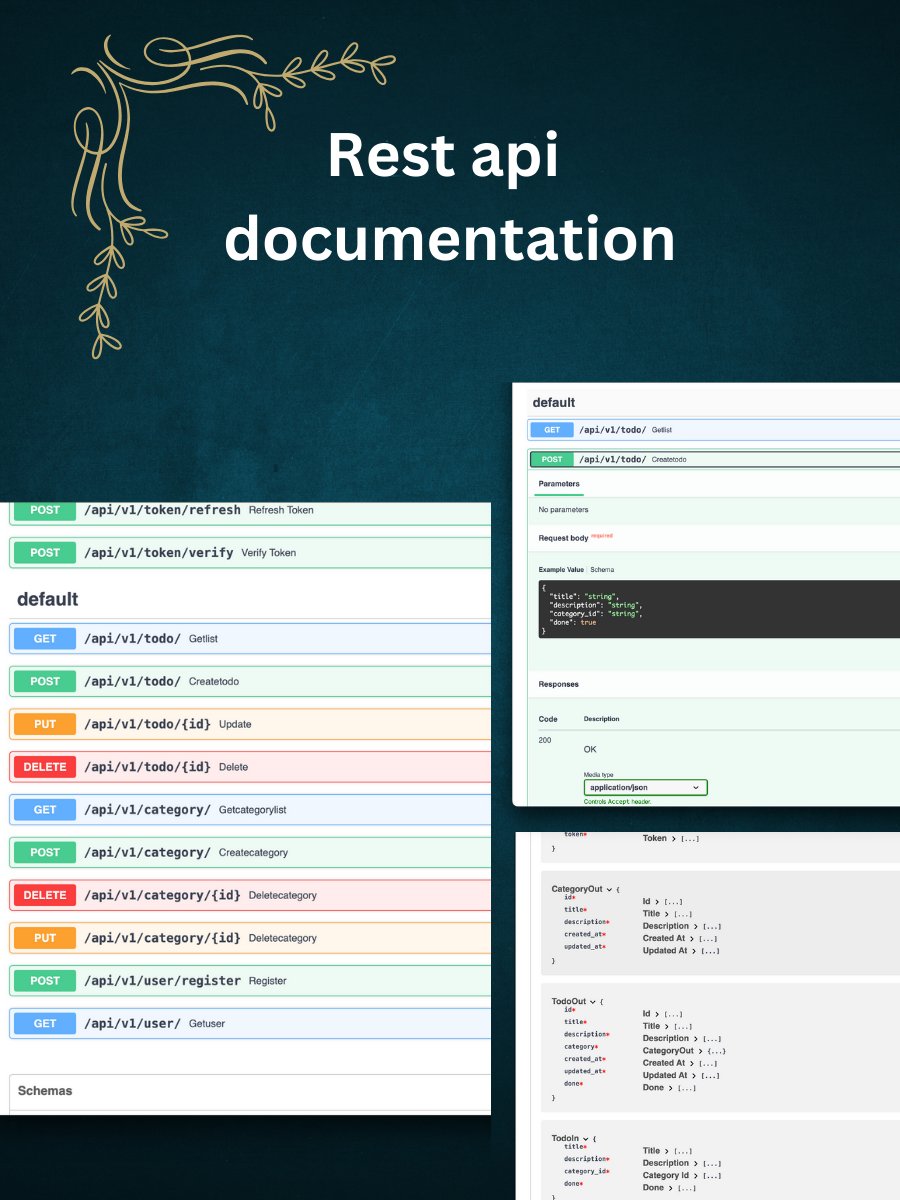Click the POST badge on /api/v1/todo/ Createtodo
The height and width of the screenshot is (1200, 900).
pos(44,681)
